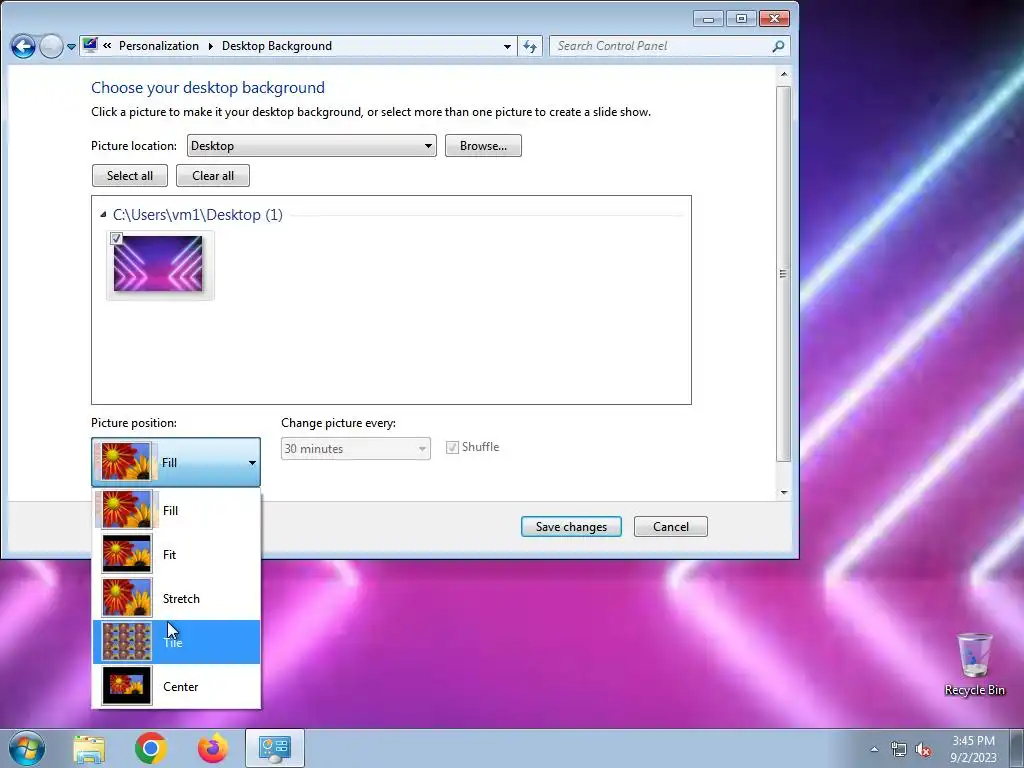Choose the Stretch position option
This screenshot has width=1024, height=768.
(x=176, y=598)
